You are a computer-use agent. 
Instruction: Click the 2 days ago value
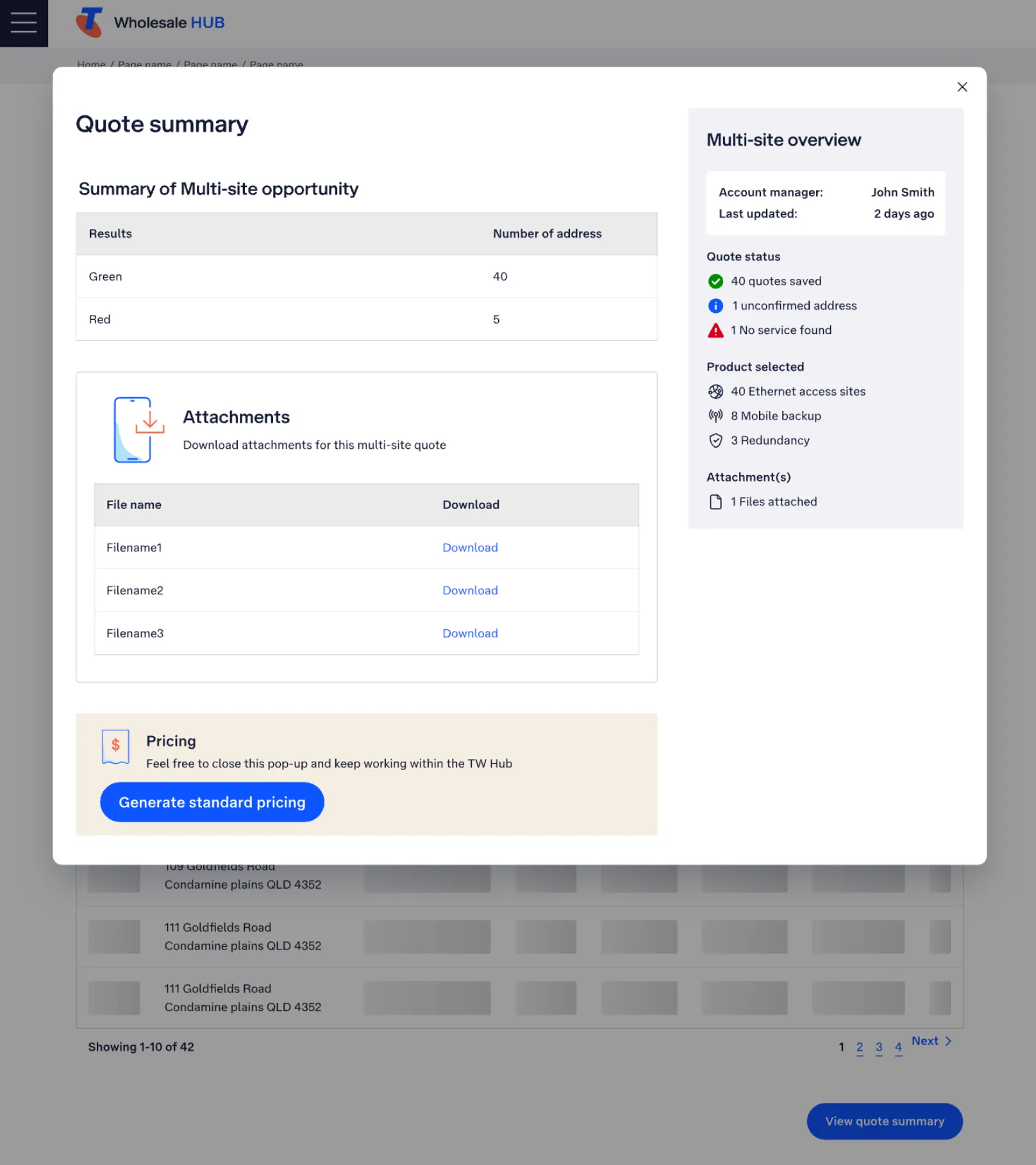(903, 214)
